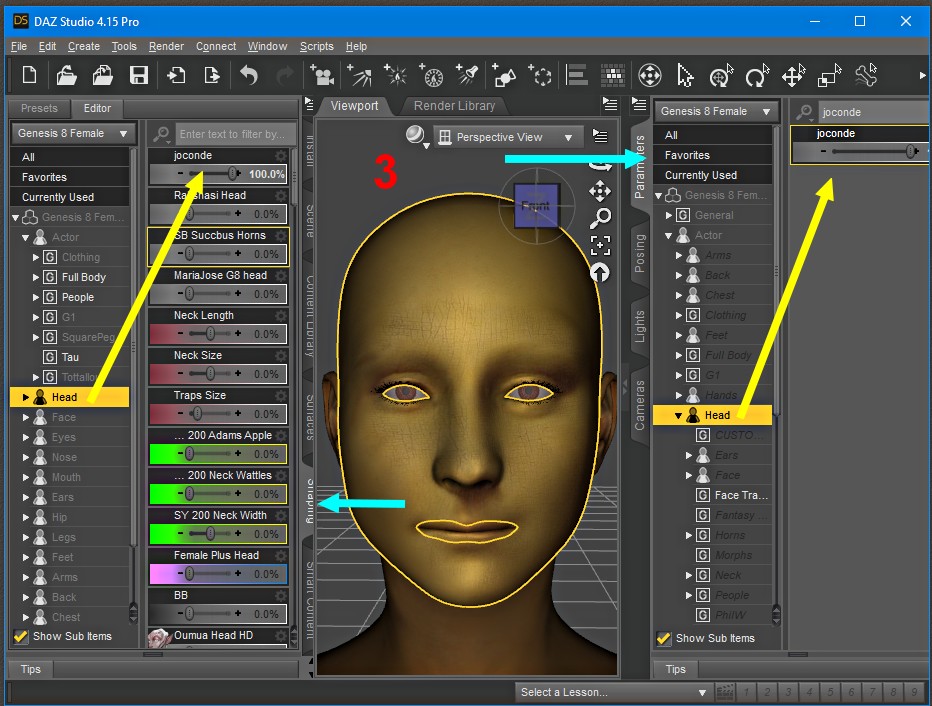
Task: Click the Merge file icon beside Open
Action: pyautogui.click(x=103, y=75)
